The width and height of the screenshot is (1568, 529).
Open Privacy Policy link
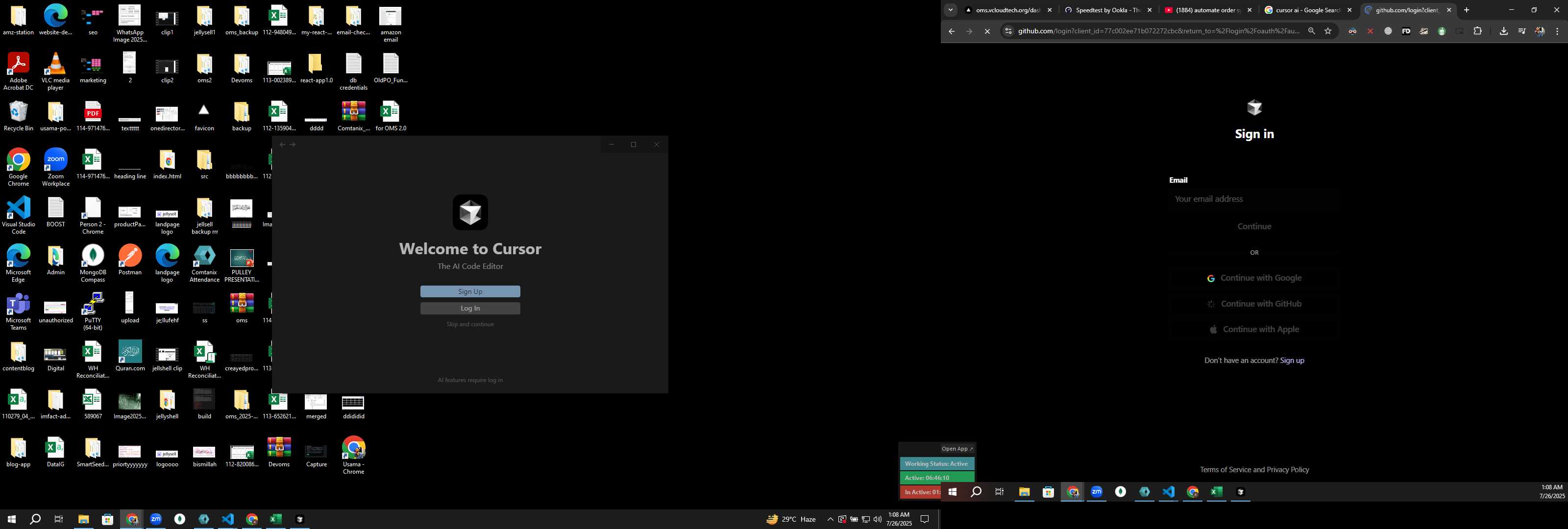point(1287,470)
